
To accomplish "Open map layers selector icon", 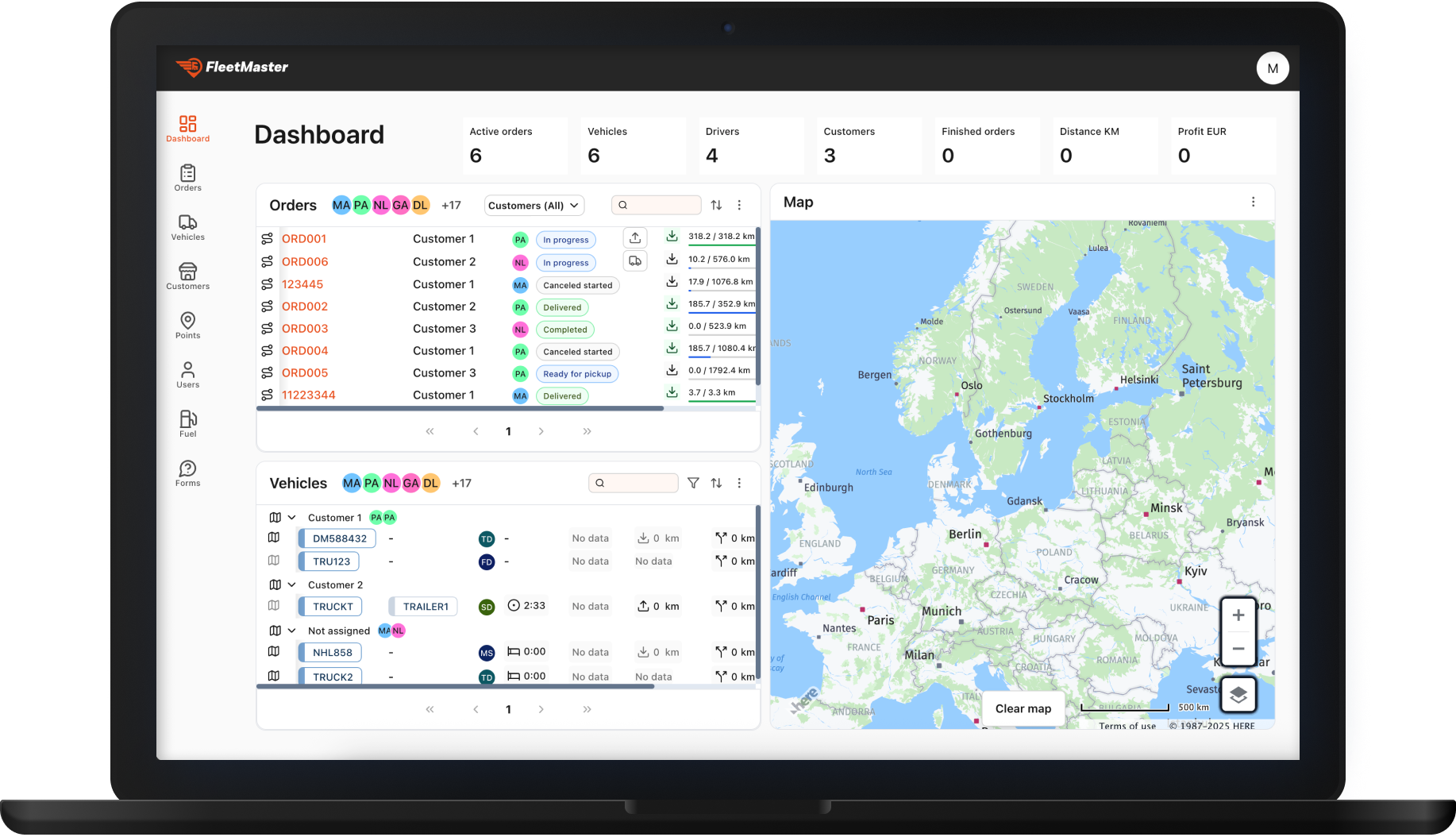I will pyautogui.click(x=1238, y=696).
